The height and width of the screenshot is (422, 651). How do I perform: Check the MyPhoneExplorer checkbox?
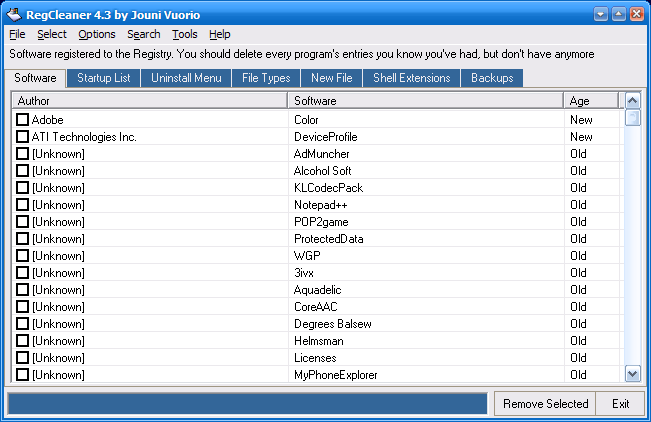point(22,375)
